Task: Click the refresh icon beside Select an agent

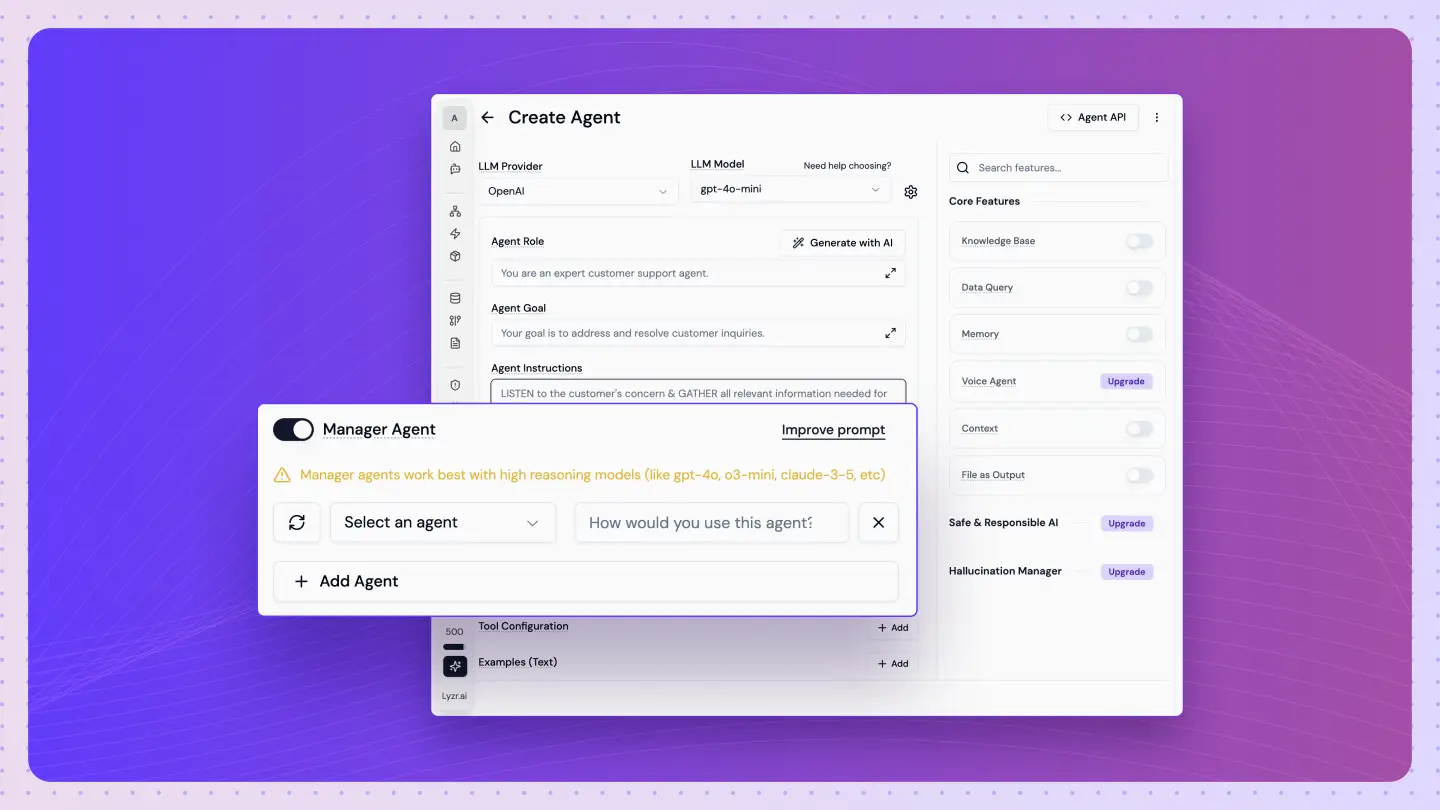Action: pos(297,523)
